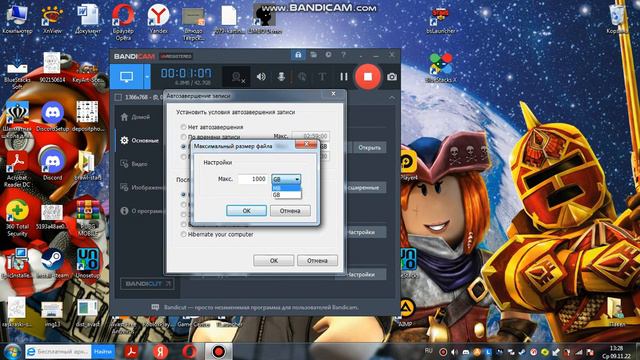Open Yandex browser from taskbar

tap(160, 351)
